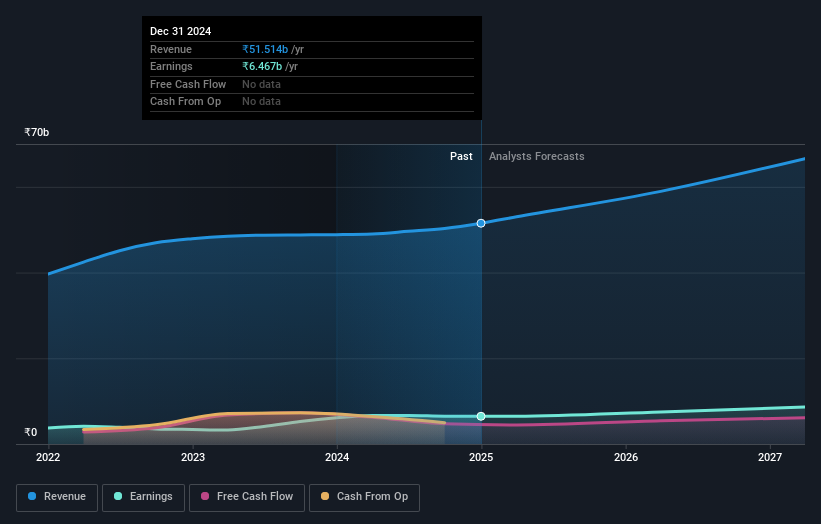Click the pink Free Cash Flow legend dot
Viewport: 821px width, 524px height.
205,496
